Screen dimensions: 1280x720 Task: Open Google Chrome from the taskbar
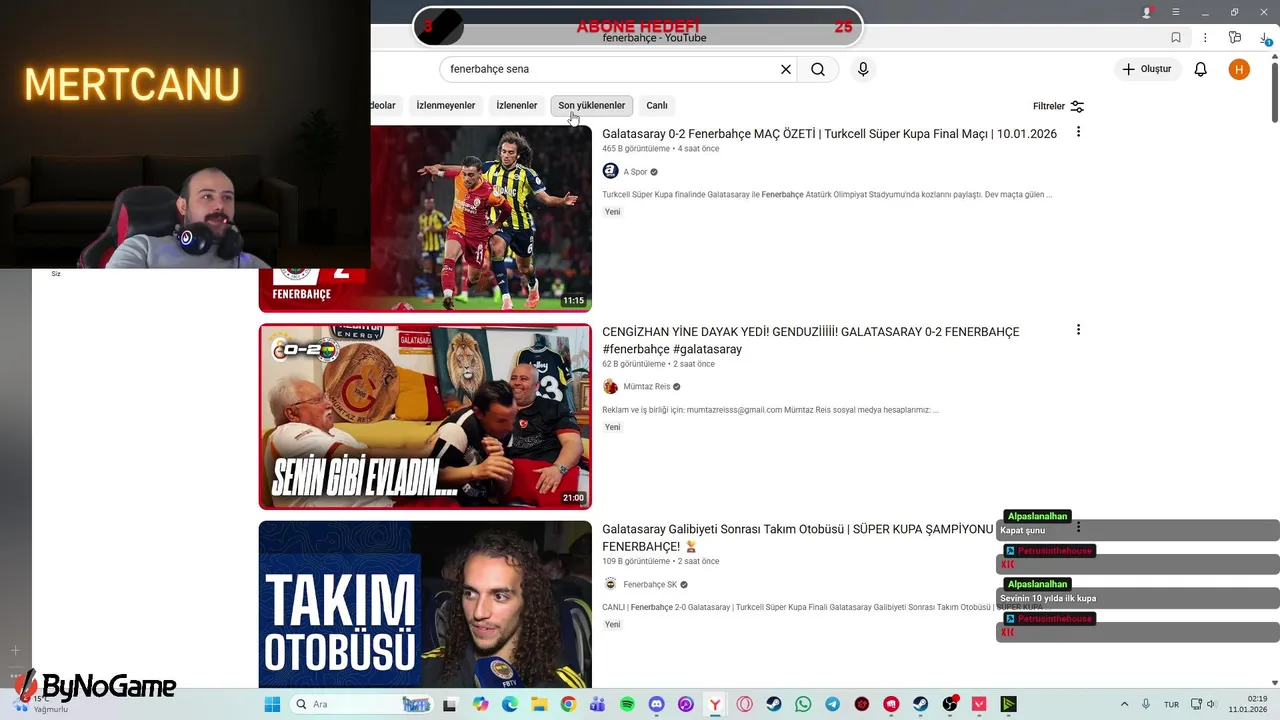568,704
